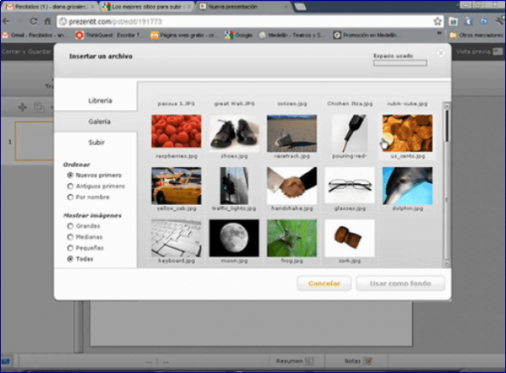Bookmark page with the star icon

pyautogui.click(x=437, y=22)
